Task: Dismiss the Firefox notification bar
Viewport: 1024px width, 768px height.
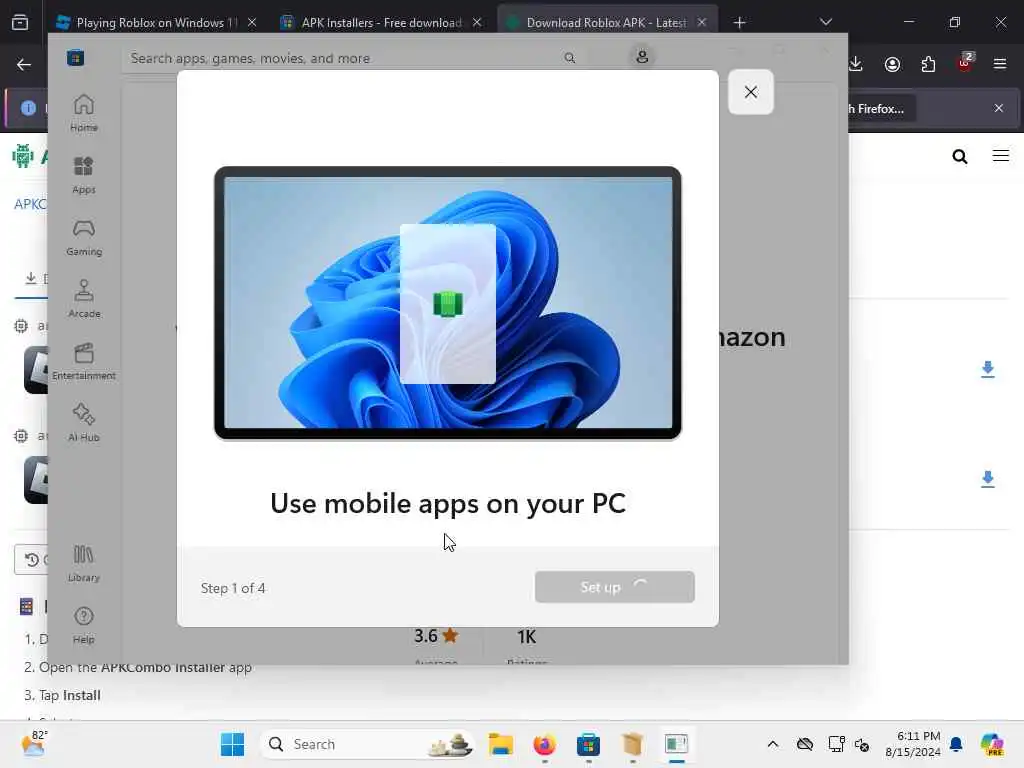Action: coord(999,108)
